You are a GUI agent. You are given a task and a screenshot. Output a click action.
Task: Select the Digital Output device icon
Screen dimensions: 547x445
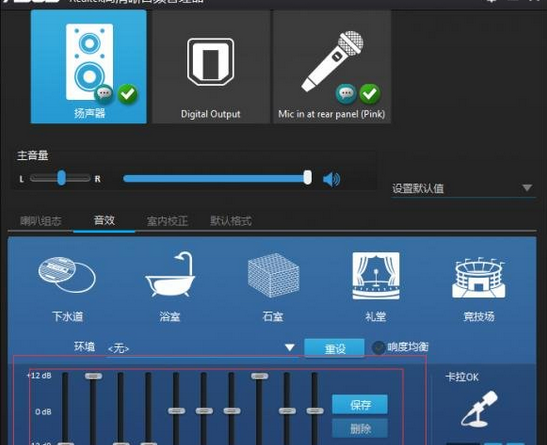(x=211, y=66)
